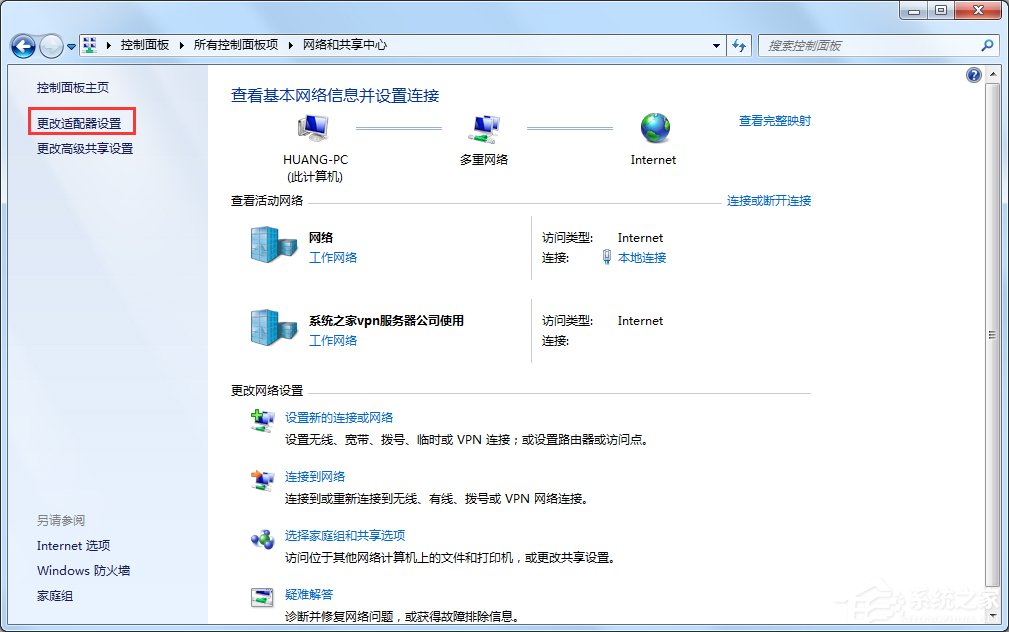Open 本地连接 next to 连接

[x=641, y=257]
